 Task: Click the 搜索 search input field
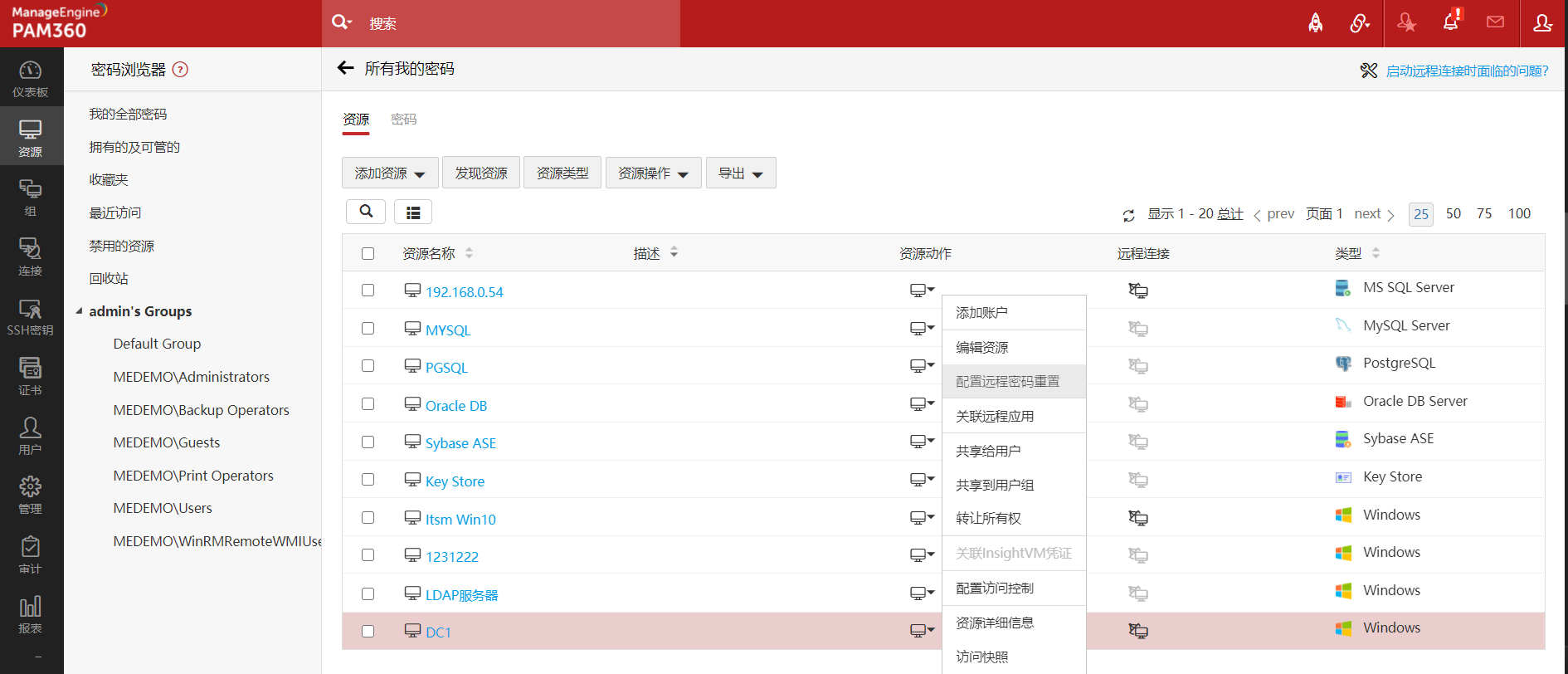tap(523, 23)
